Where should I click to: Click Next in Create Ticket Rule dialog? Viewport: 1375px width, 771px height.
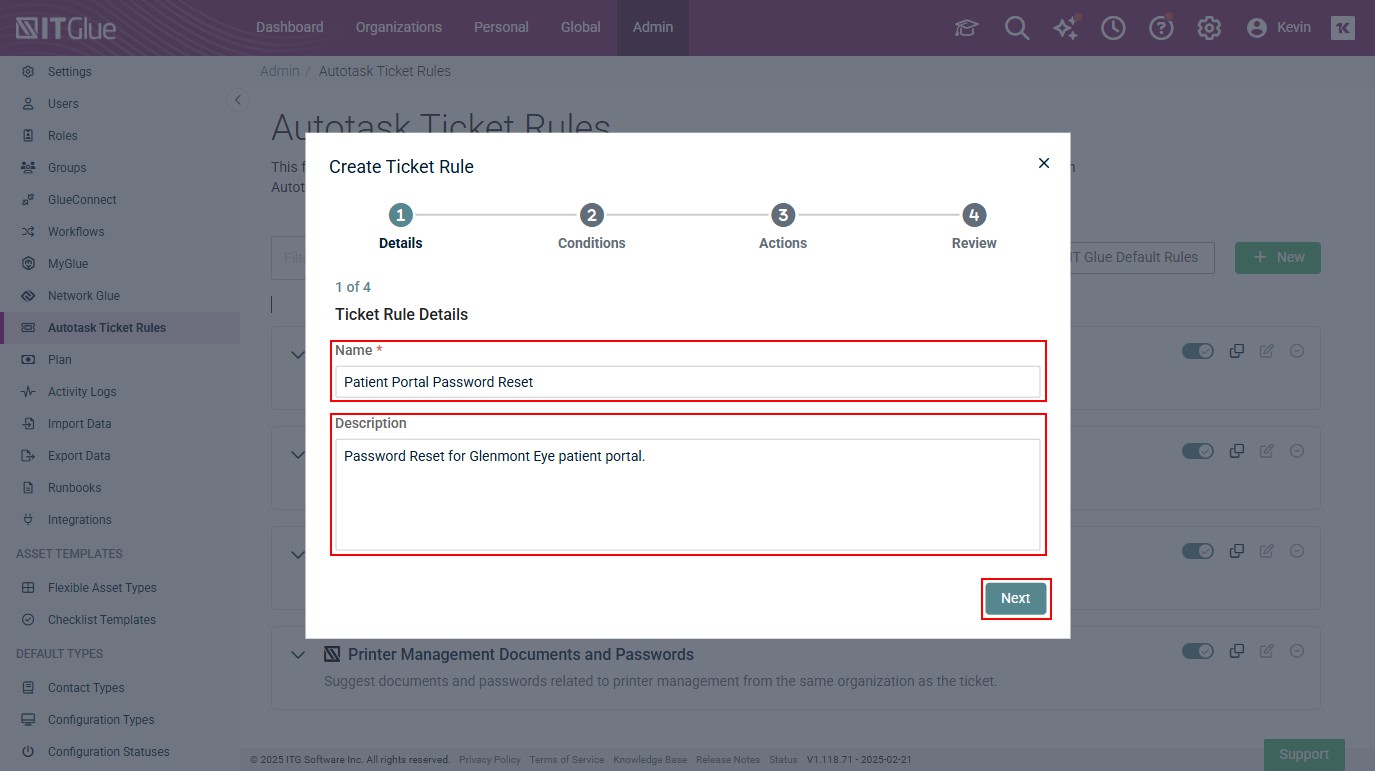coord(1015,598)
